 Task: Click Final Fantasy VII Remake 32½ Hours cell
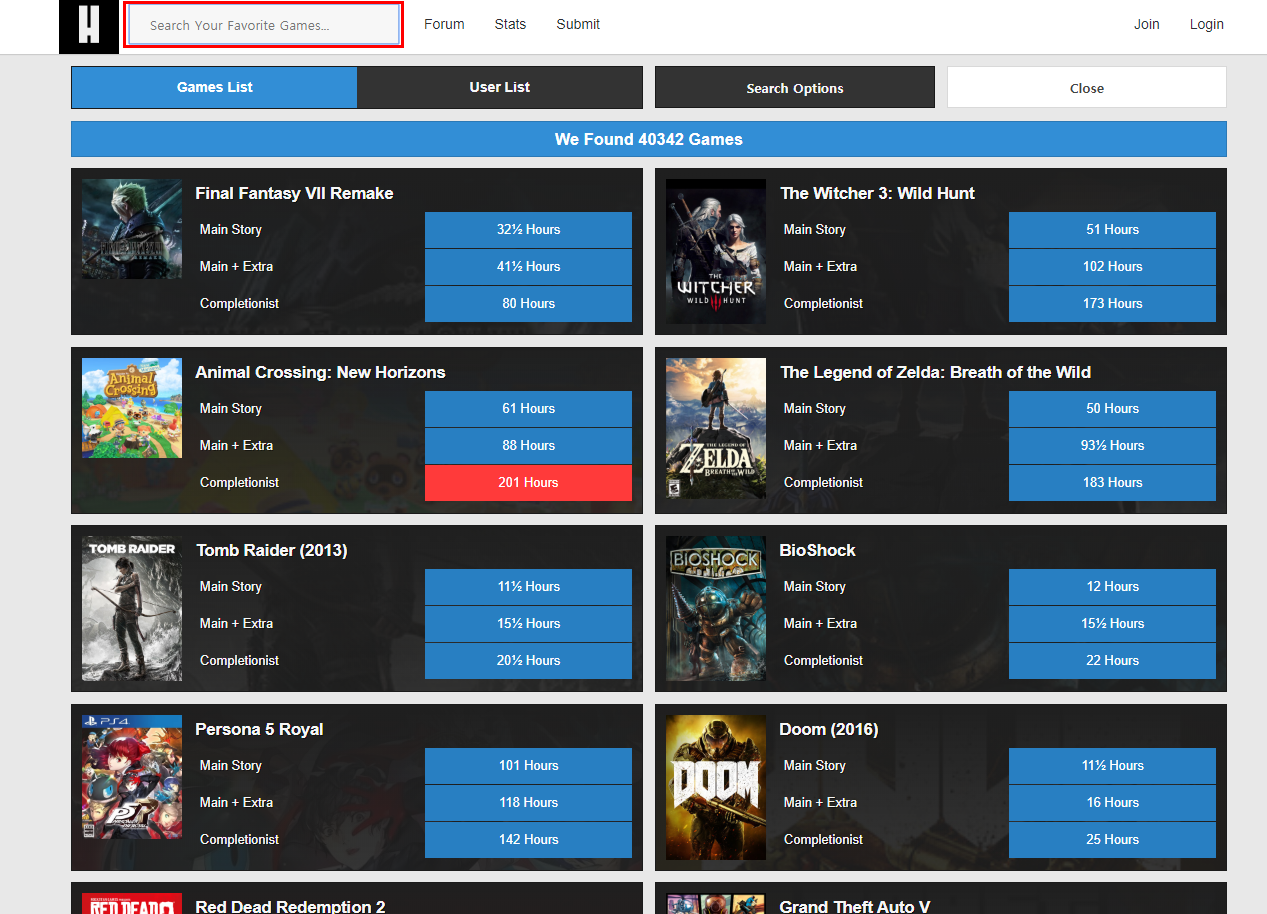pyautogui.click(x=528, y=230)
